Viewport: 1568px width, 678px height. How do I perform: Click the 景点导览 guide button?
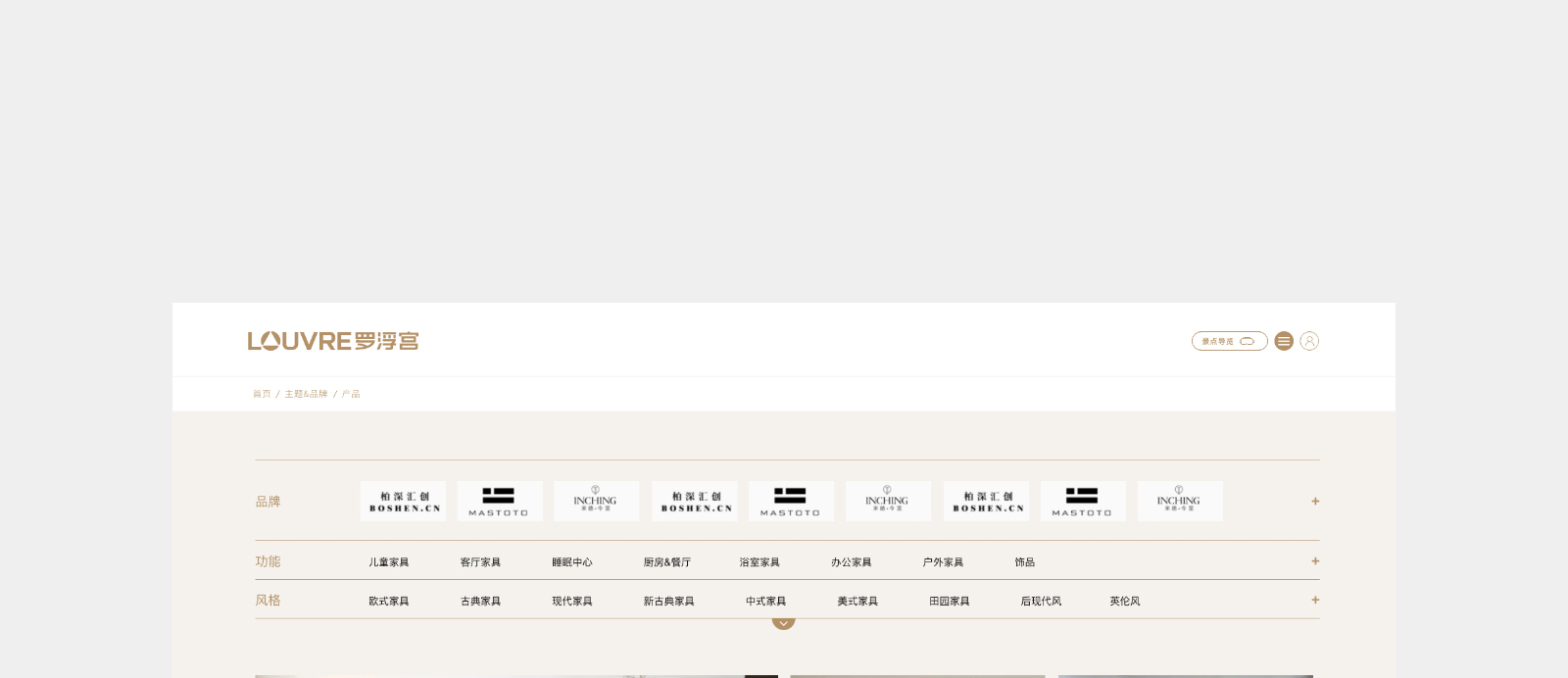[1229, 341]
